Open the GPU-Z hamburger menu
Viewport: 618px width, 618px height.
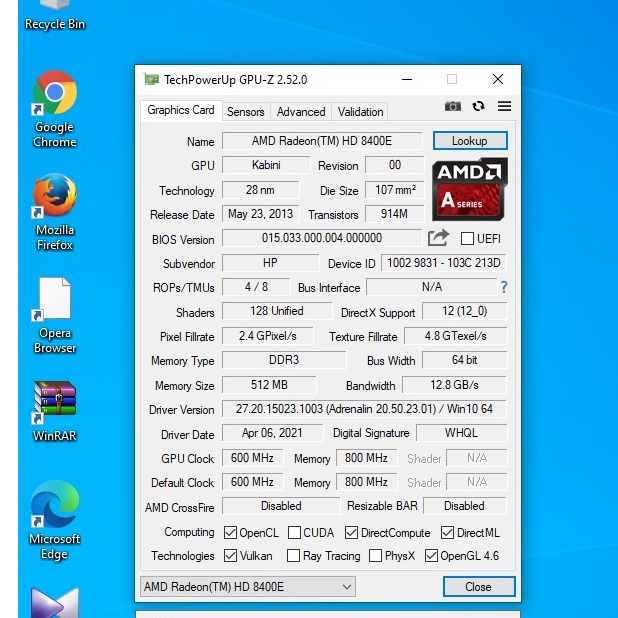(504, 106)
